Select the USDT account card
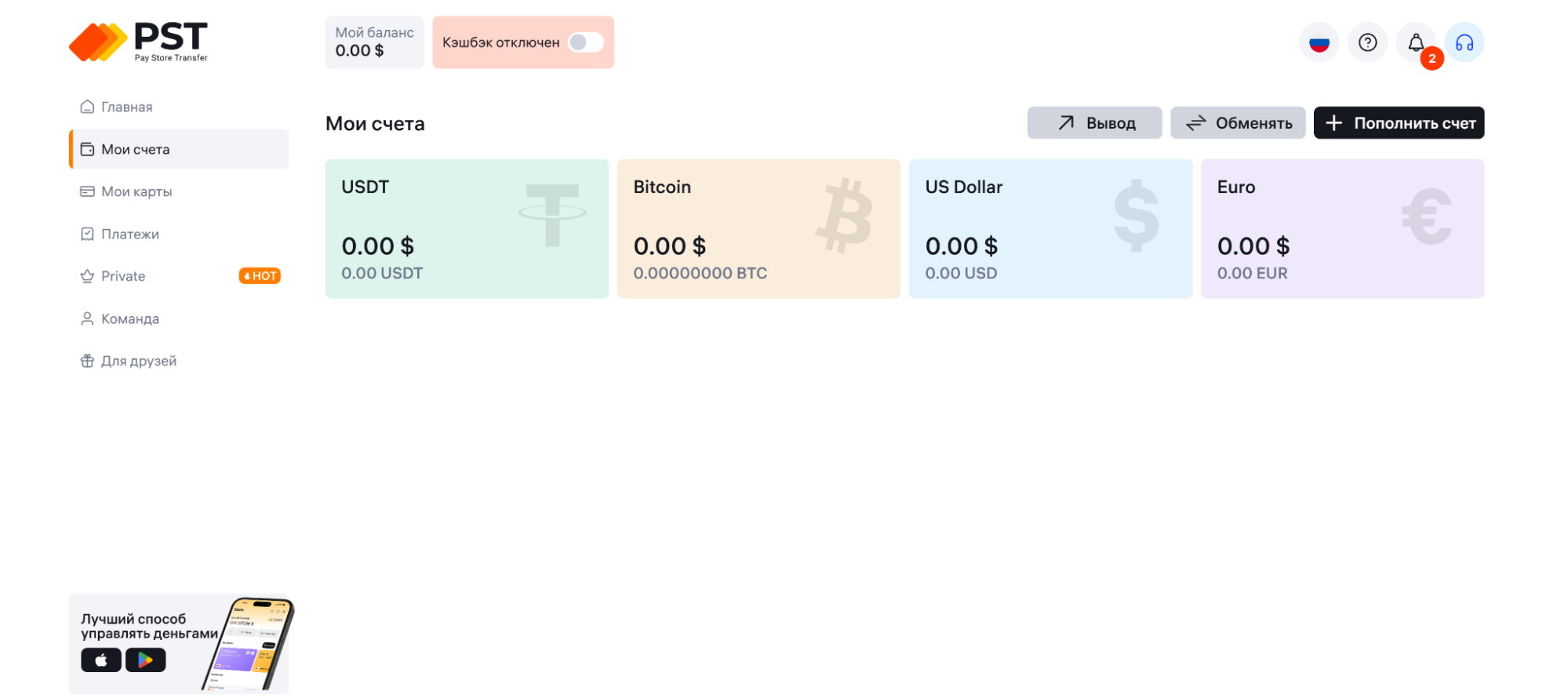Viewport: 1568px width, 698px height. [x=467, y=229]
